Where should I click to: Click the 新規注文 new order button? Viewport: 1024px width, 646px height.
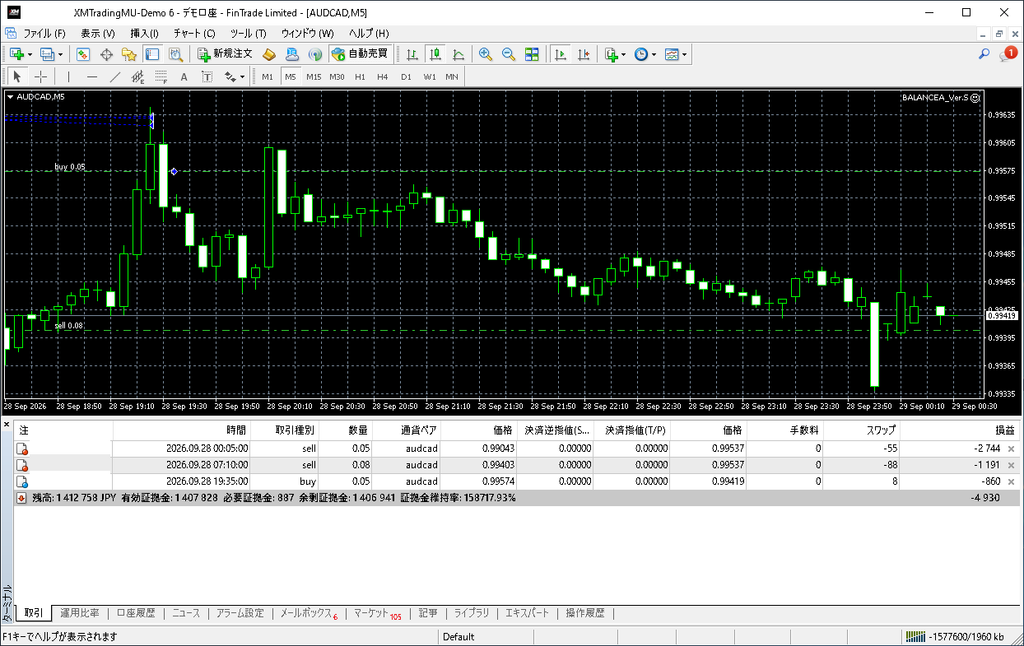coord(224,54)
